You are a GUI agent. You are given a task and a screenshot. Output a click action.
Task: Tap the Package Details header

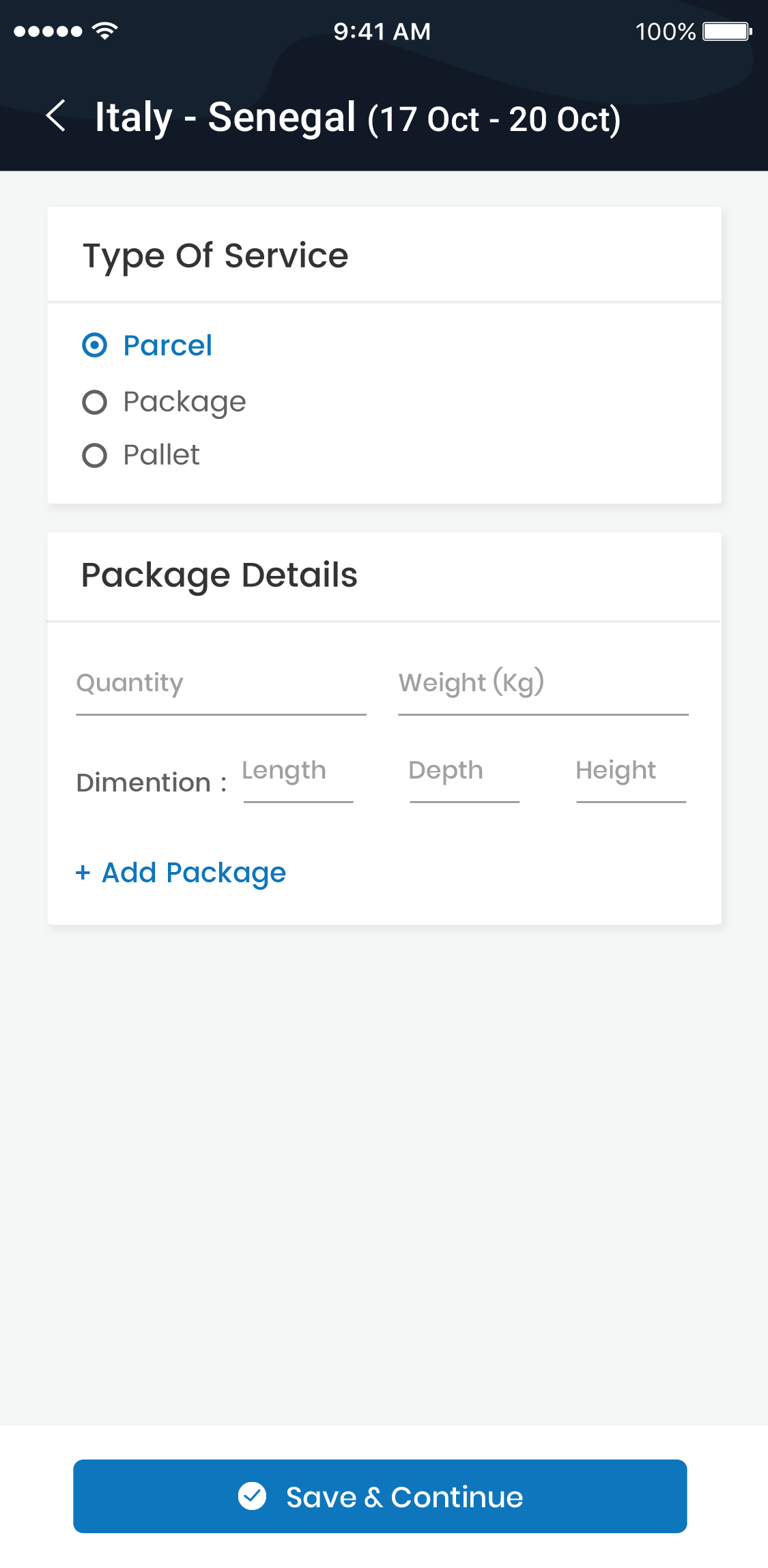(219, 575)
